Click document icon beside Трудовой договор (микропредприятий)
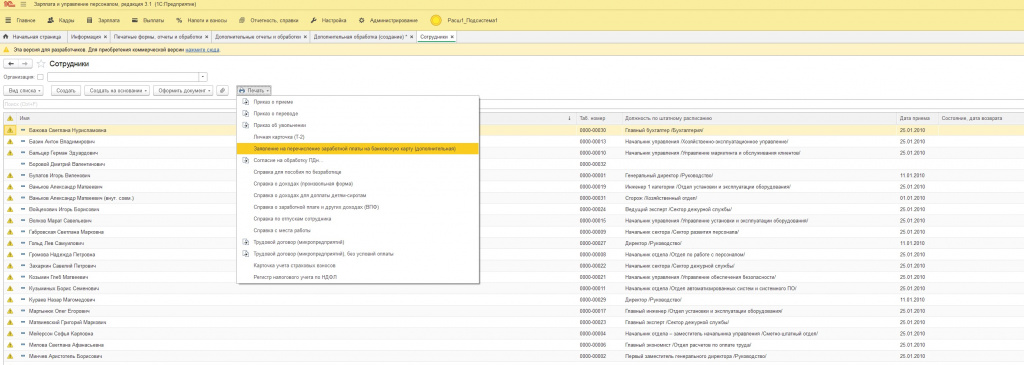 pos(246,242)
